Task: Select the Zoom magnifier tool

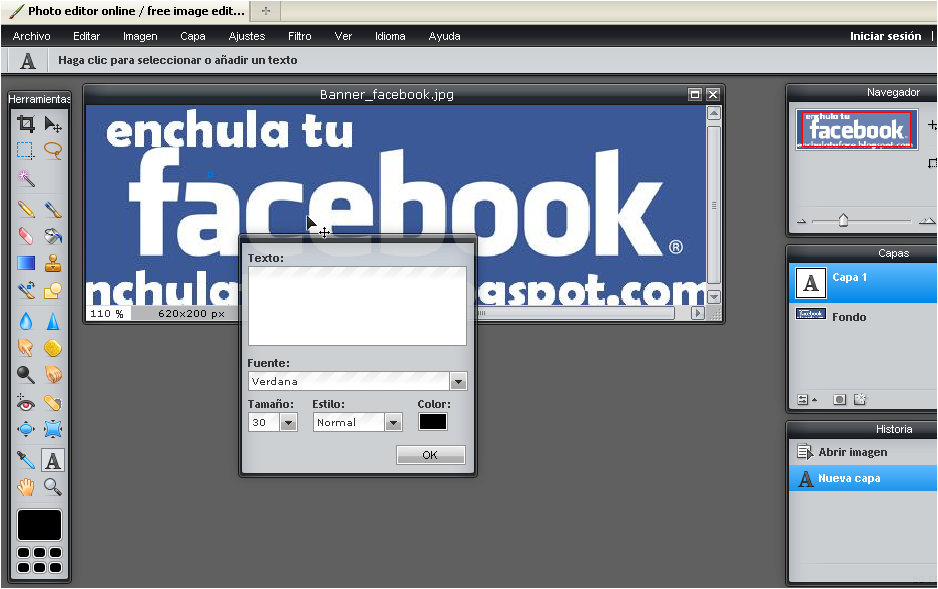Action: tap(53, 487)
